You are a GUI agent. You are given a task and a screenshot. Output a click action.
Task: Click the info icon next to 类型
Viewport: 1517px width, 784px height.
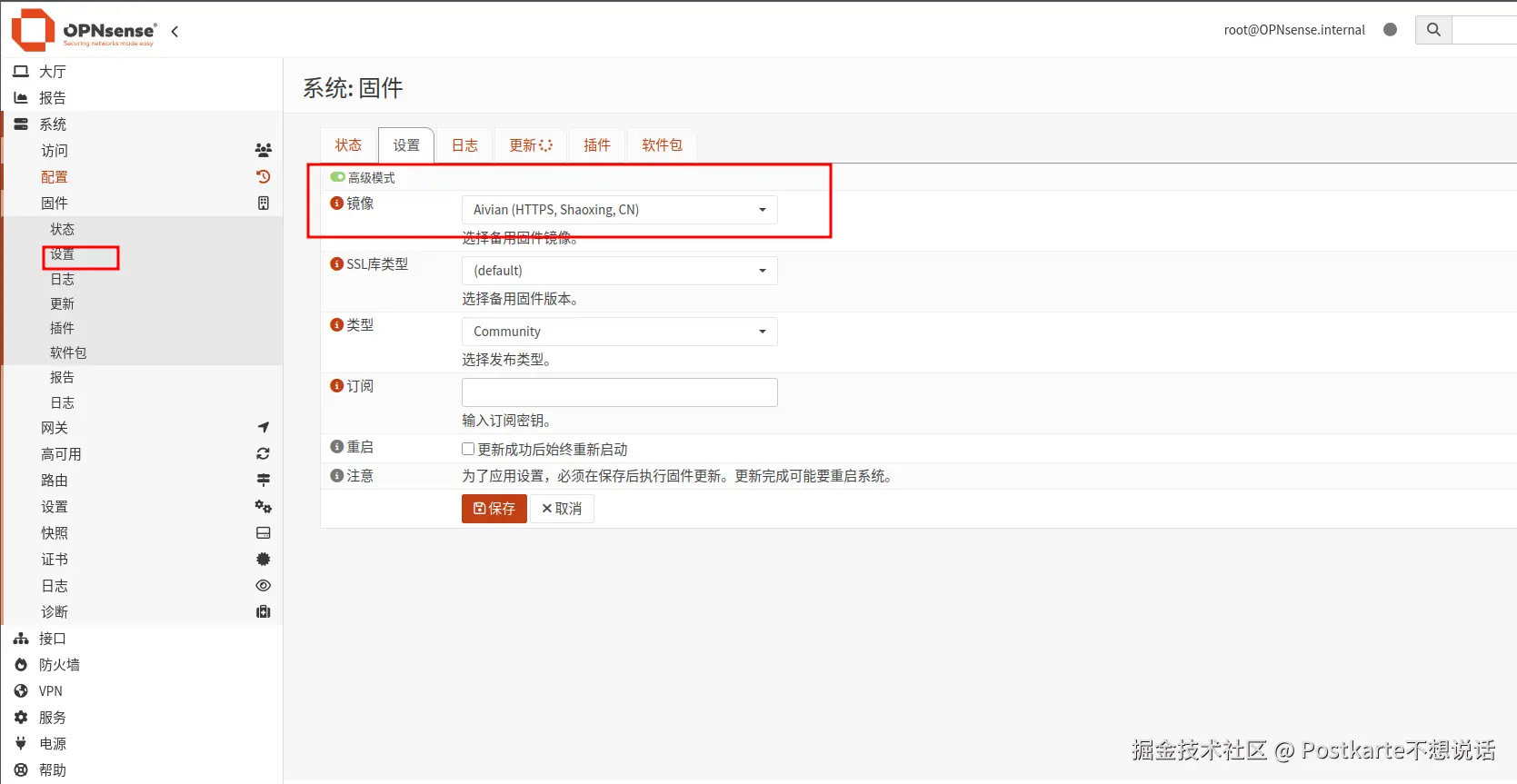click(x=336, y=325)
